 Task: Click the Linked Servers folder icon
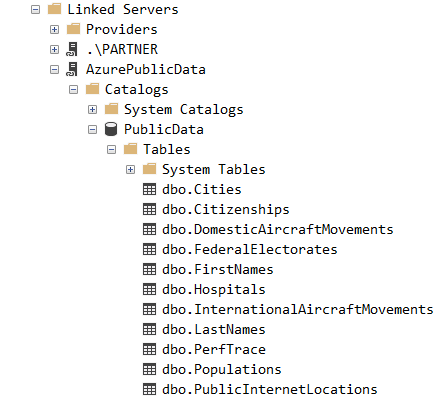(54, 9)
